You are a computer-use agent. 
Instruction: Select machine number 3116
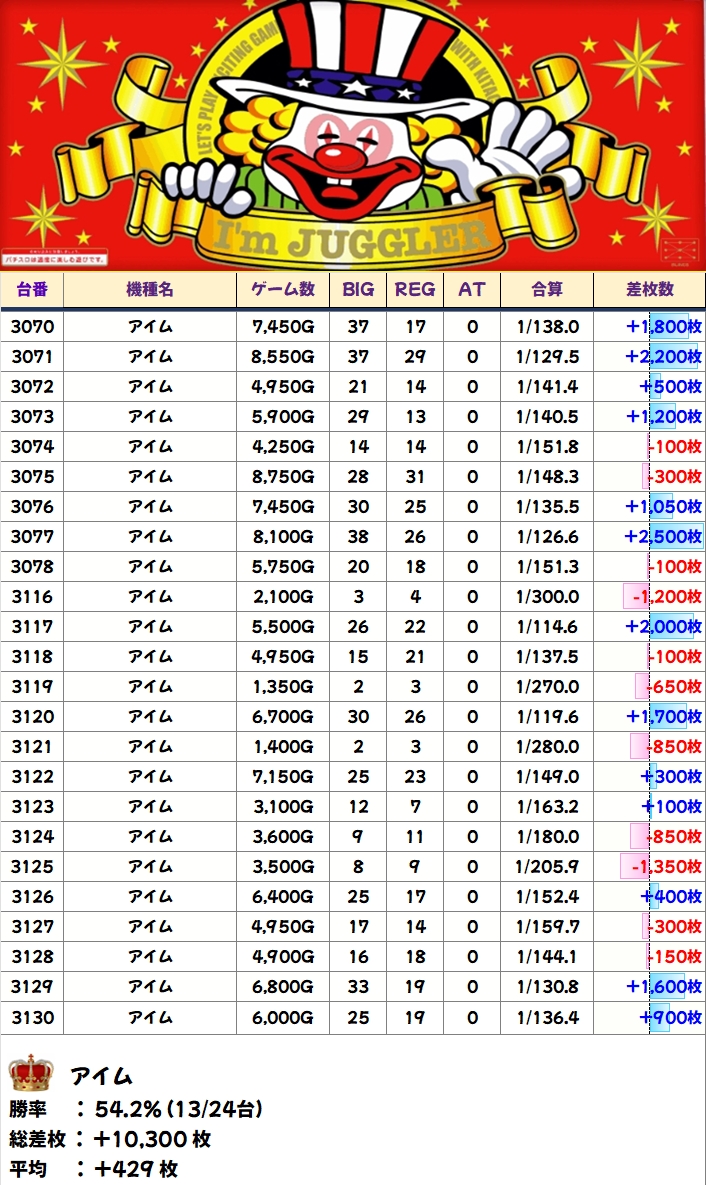33,597
